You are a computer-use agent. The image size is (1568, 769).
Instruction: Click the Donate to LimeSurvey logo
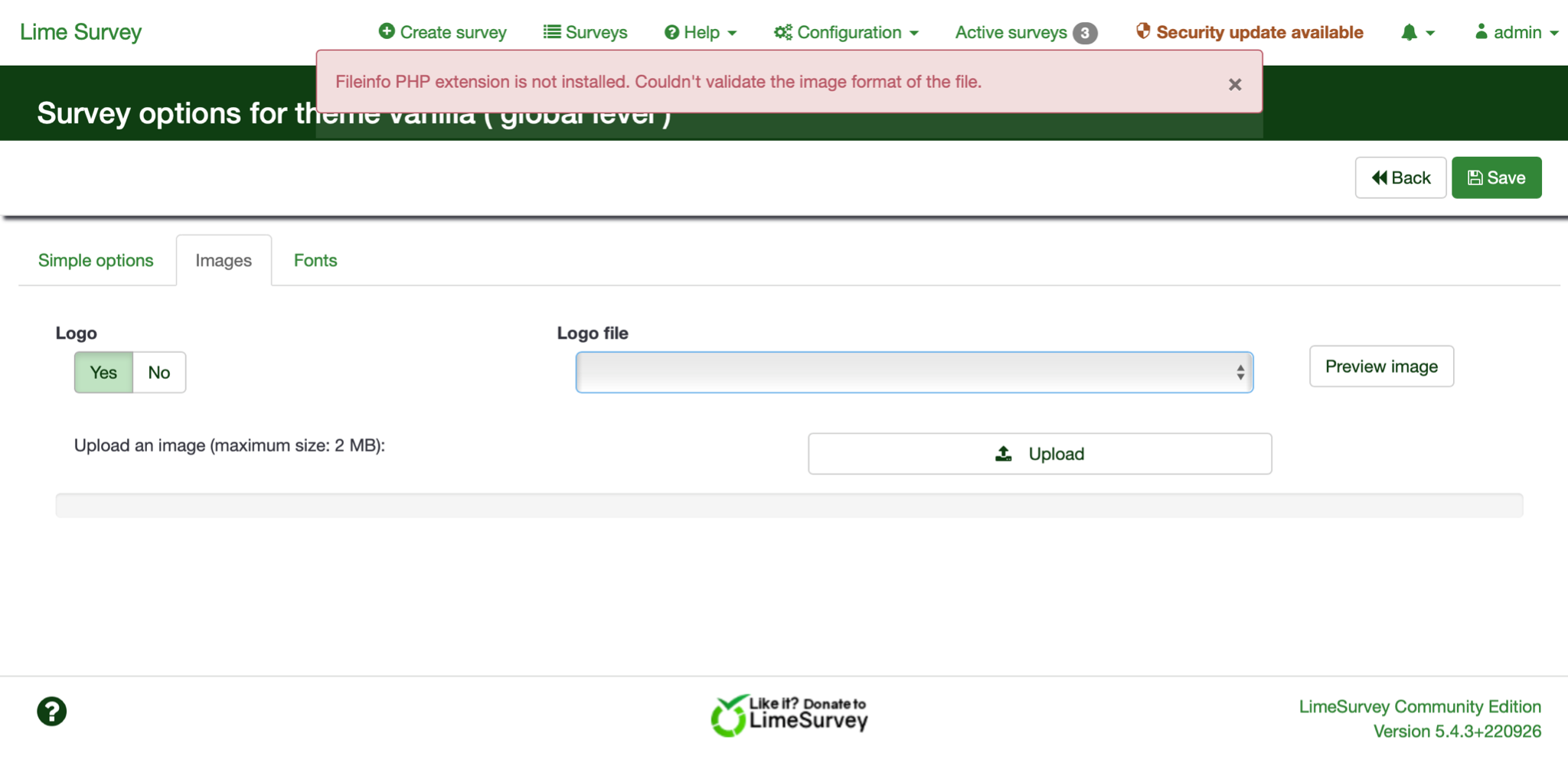(x=789, y=715)
